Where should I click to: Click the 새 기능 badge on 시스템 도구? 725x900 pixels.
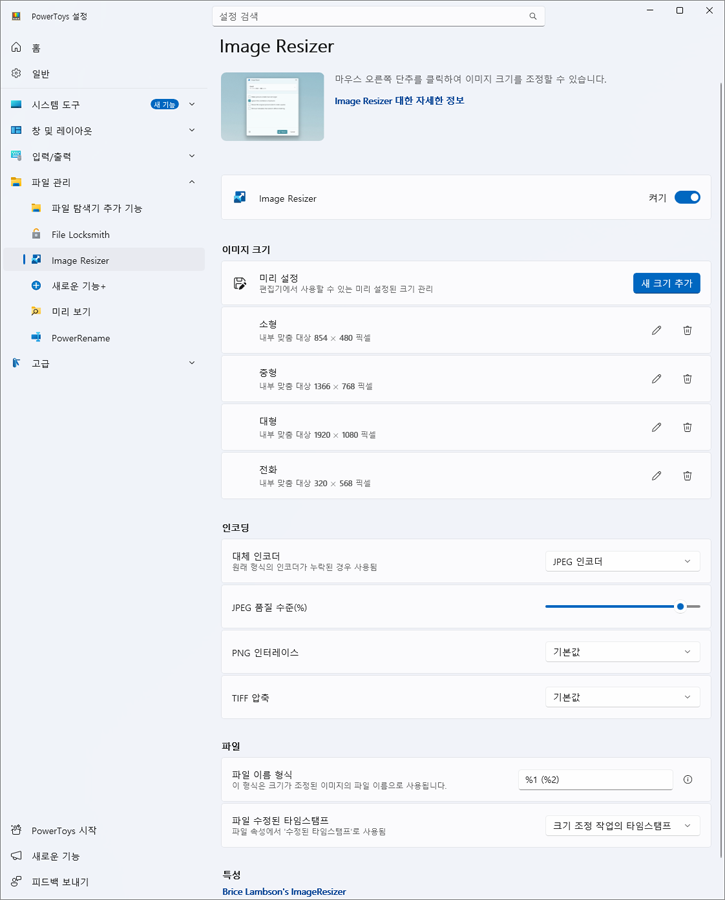pyautogui.click(x=165, y=104)
